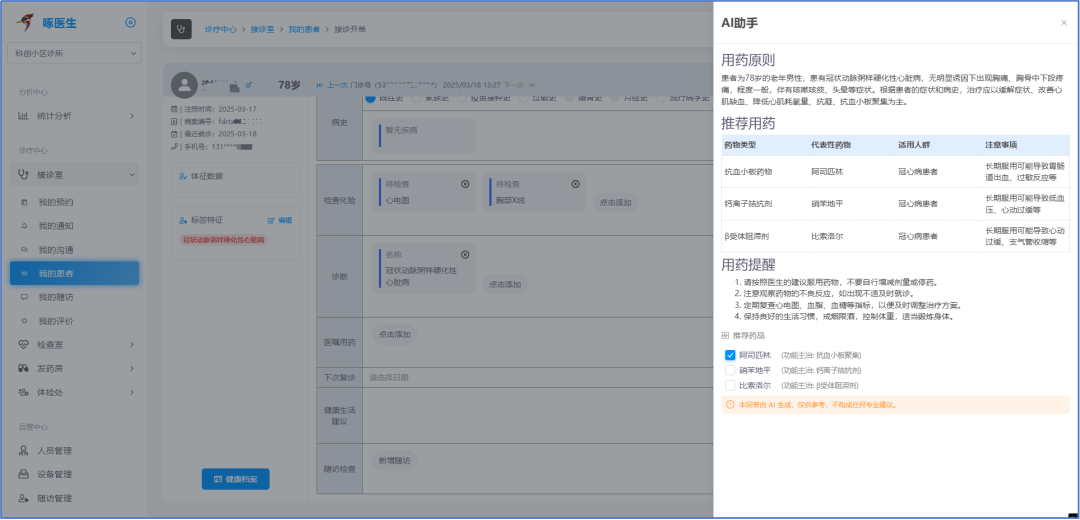Tick the 比索洛尔 drug checkbox
This screenshot has height=520, width=1080.
730,385
